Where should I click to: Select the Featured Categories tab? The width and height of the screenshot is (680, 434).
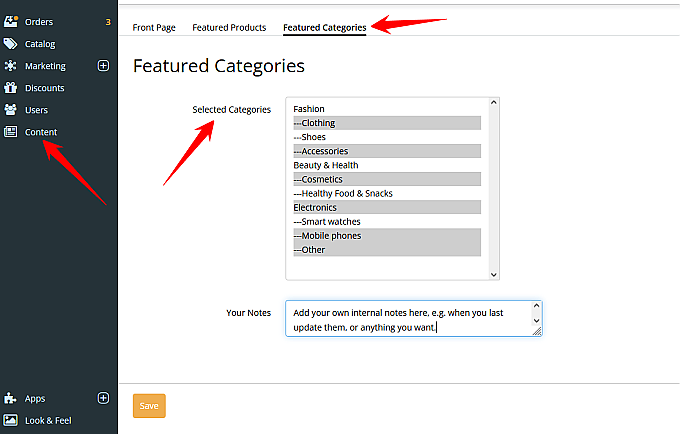pos(325,28)
